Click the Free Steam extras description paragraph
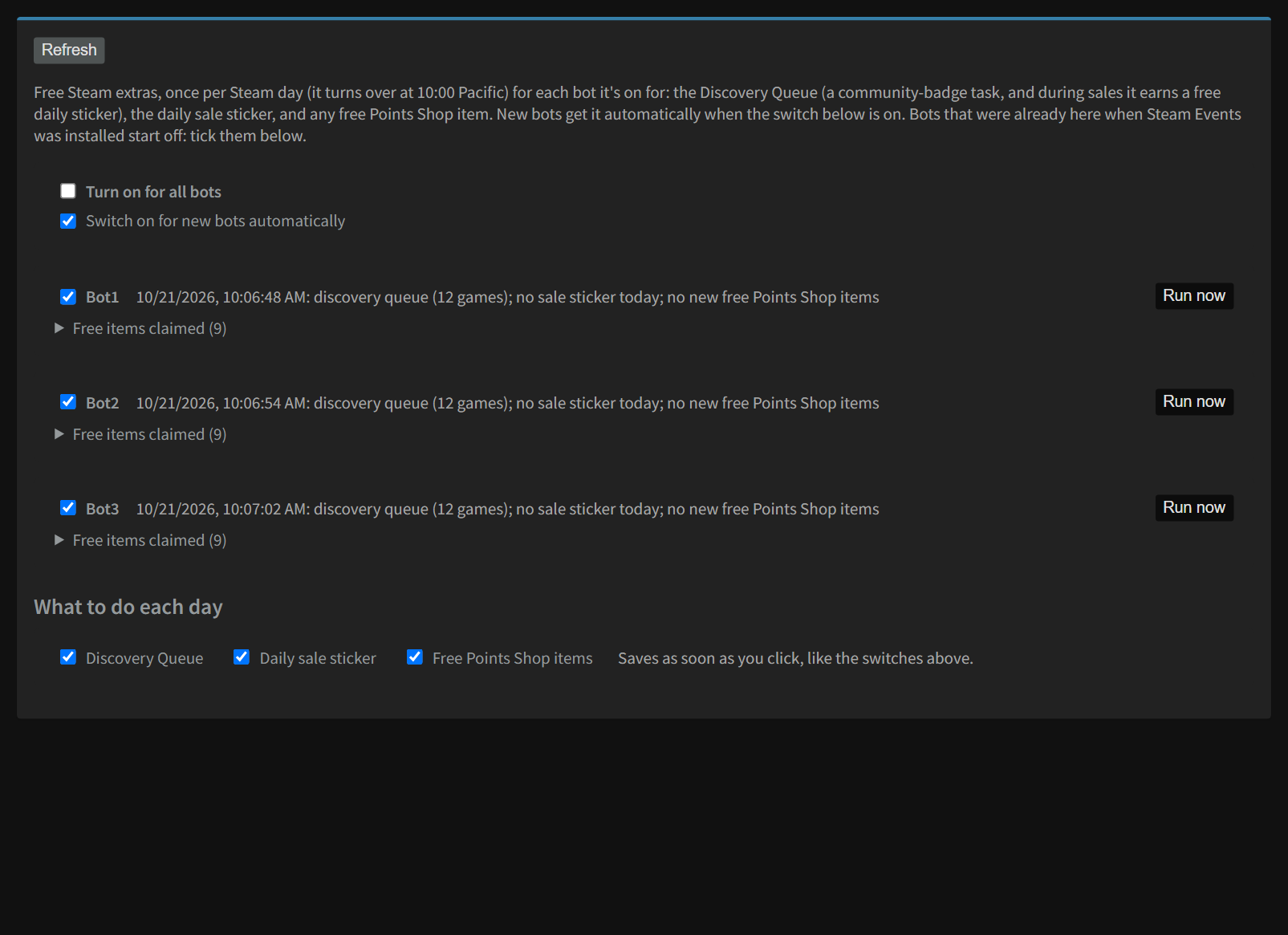This screenshot has height=935, width=1288. (x=638, y=114)
